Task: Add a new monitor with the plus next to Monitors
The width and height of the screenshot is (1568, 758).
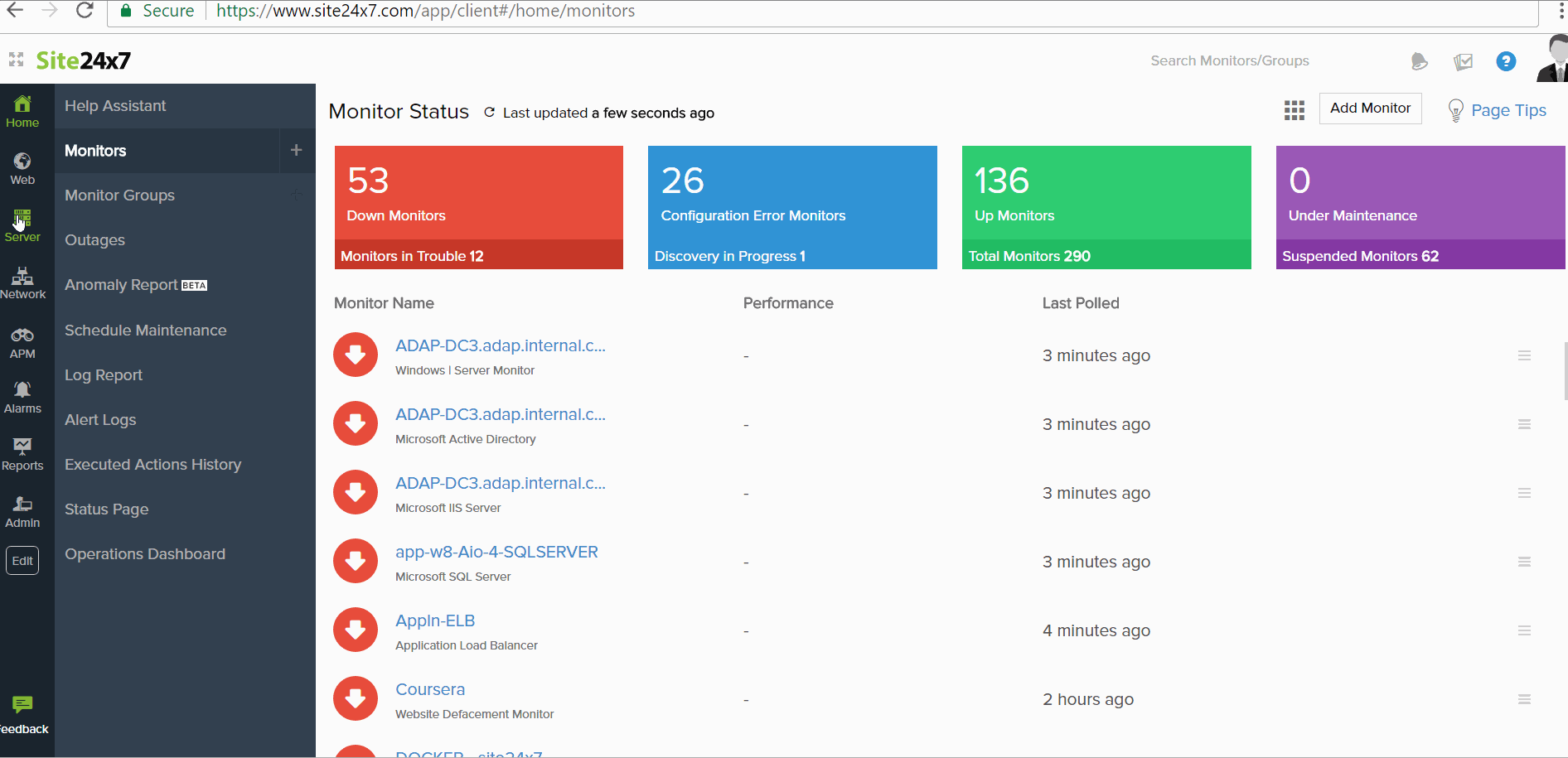Action: (297, 150)
